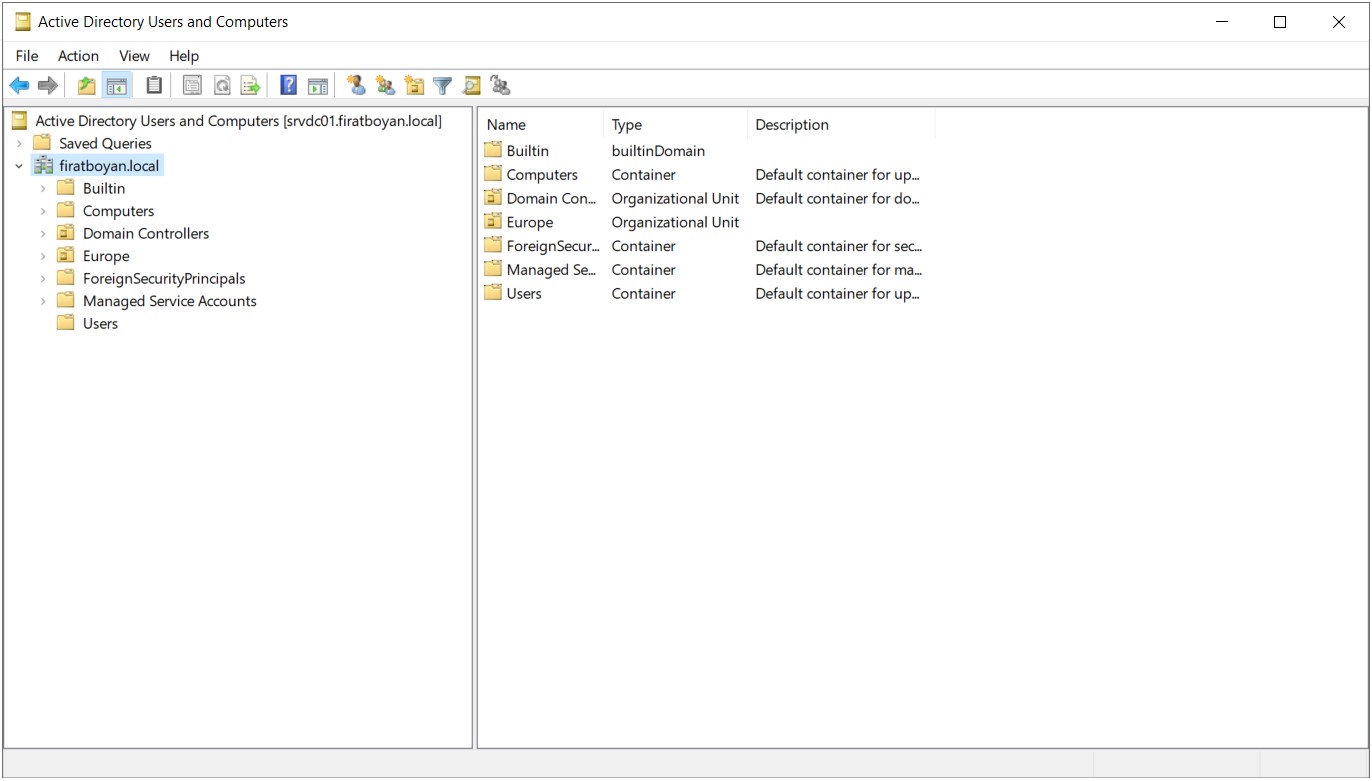Click 'Default container for ma...' description
This screenshot has width=1372, height=781.
point(839,270)
